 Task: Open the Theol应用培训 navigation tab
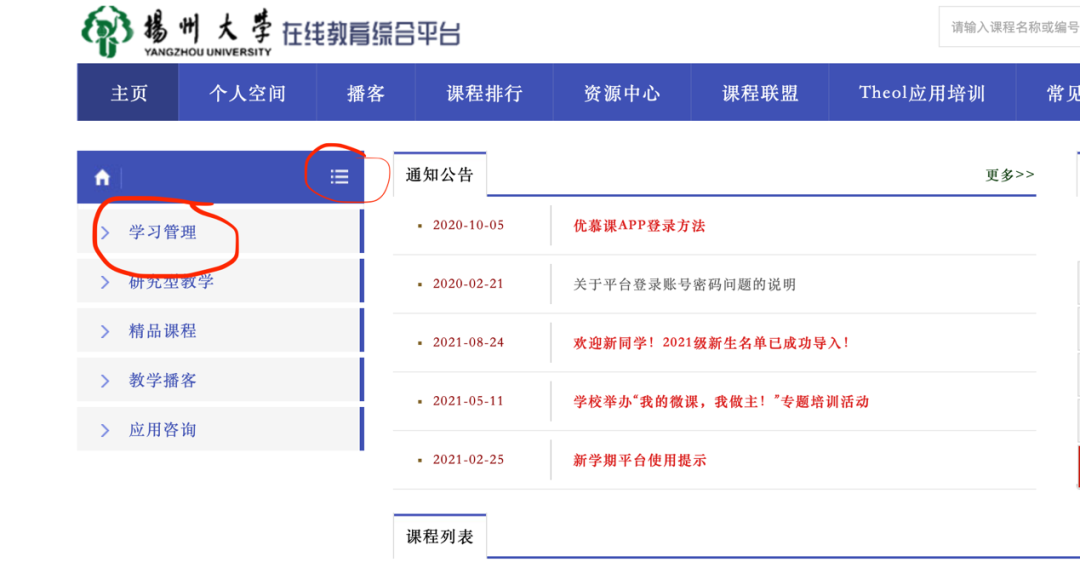[922, 92]
